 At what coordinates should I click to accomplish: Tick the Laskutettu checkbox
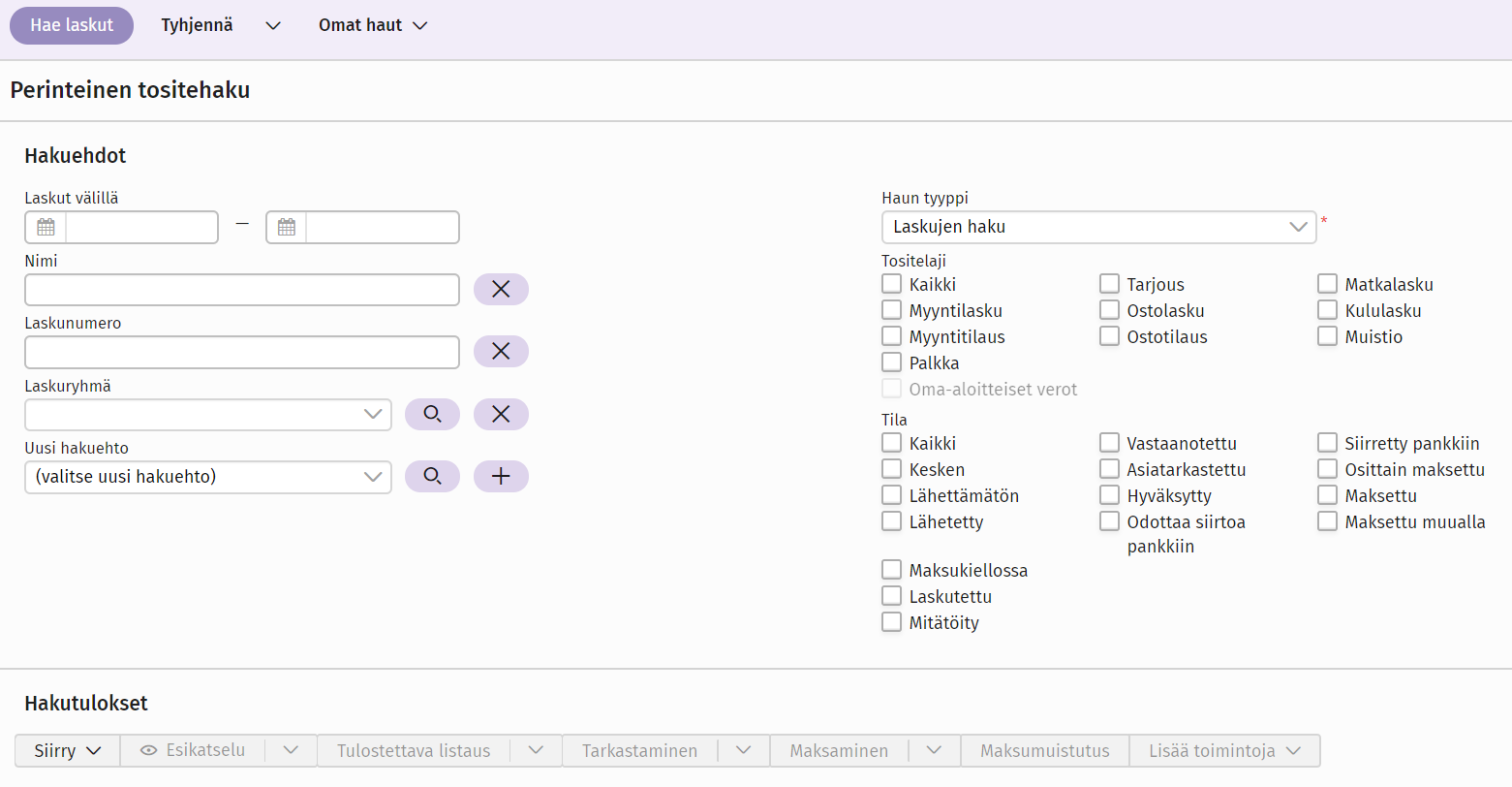click(892, 596)
